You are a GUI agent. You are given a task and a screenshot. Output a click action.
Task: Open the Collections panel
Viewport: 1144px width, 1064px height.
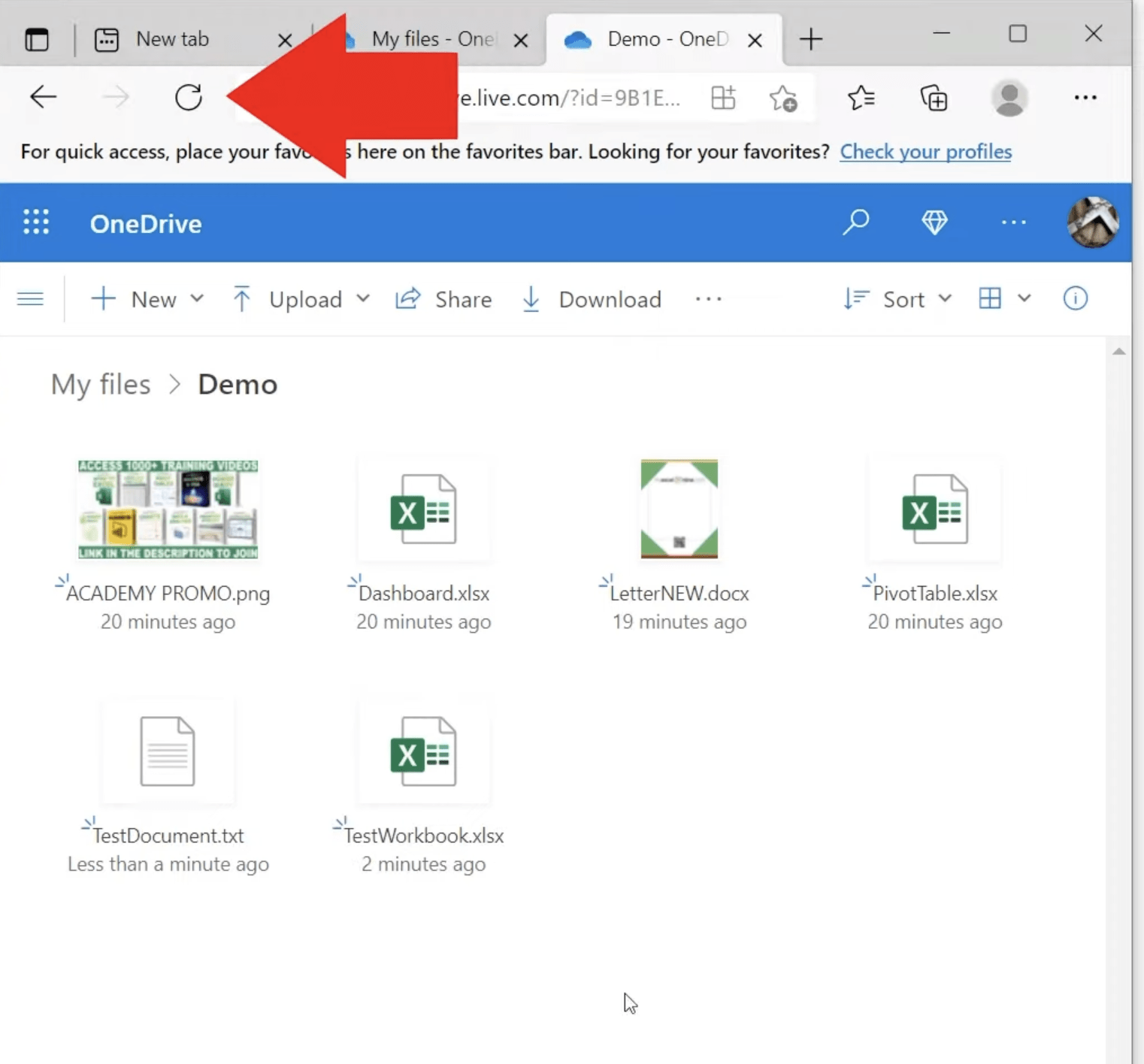tap(934, 98)
